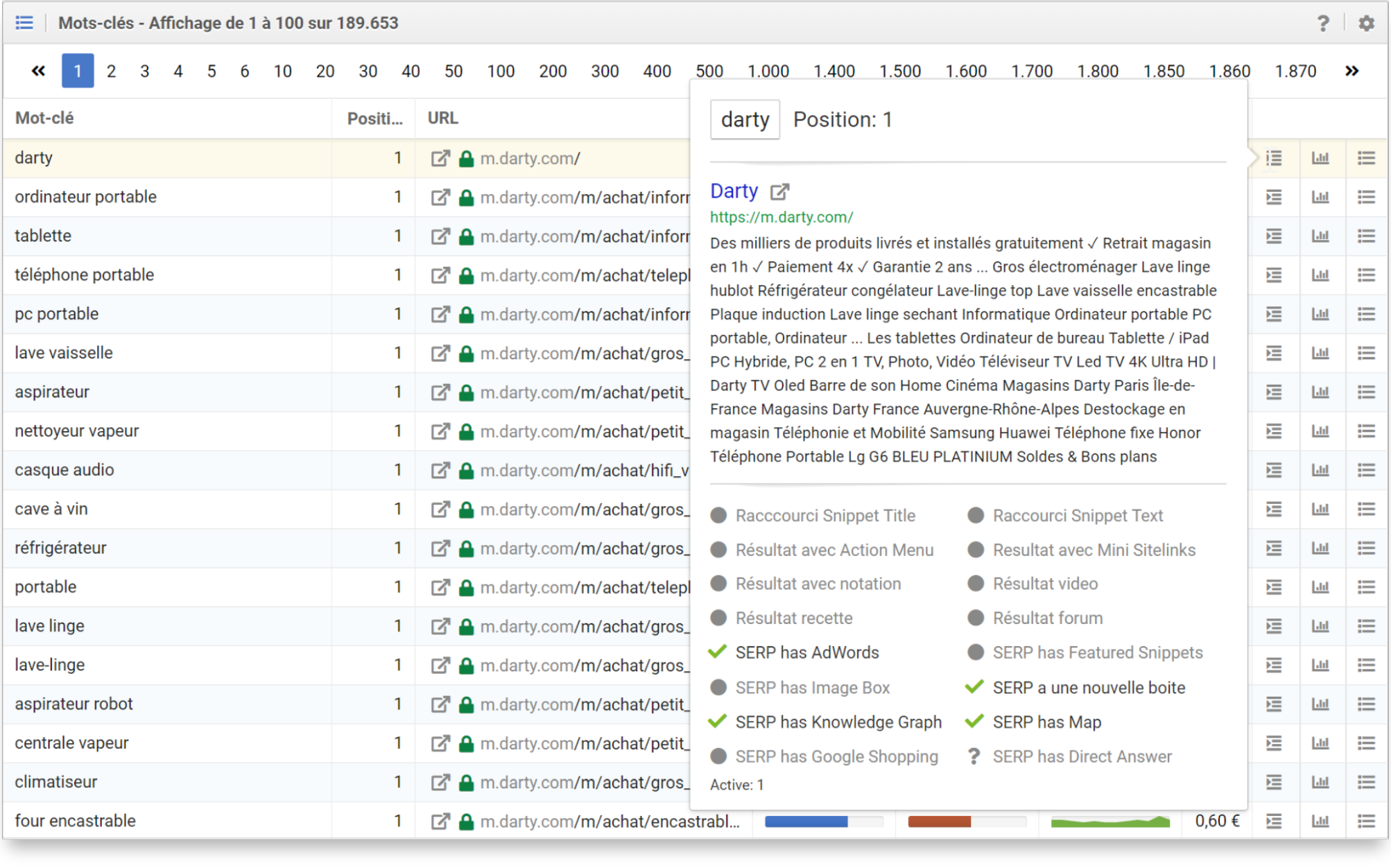Image resolution: width=1391 pixels, height=868 pixels.
Task: Open external link icon for cave à vin row
Action: click(x=440, y=510)
